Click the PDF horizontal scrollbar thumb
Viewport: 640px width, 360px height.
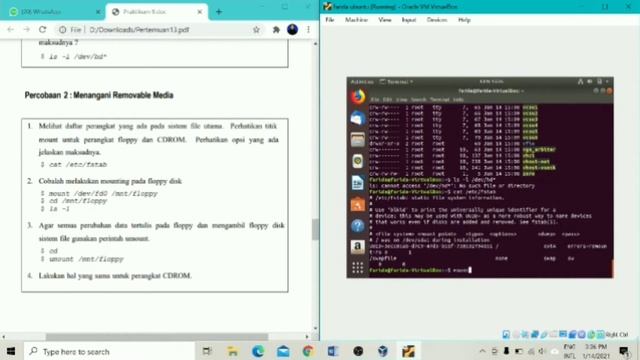(157, 337)
